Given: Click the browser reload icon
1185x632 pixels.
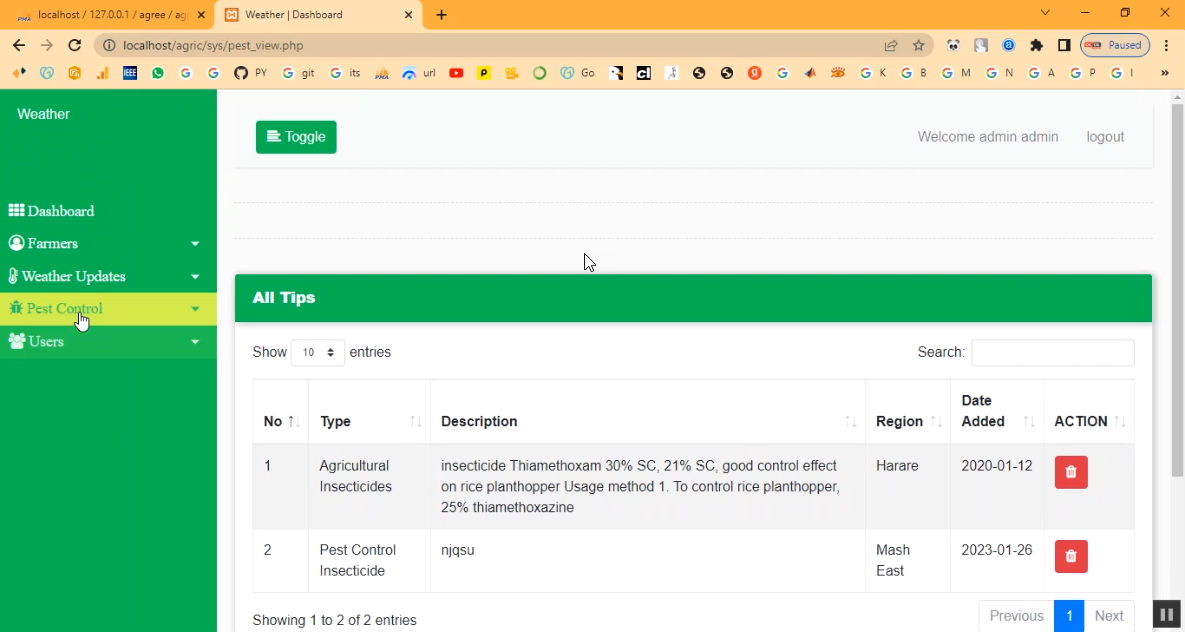Looking at the screenshot, I should click(74, 45).
